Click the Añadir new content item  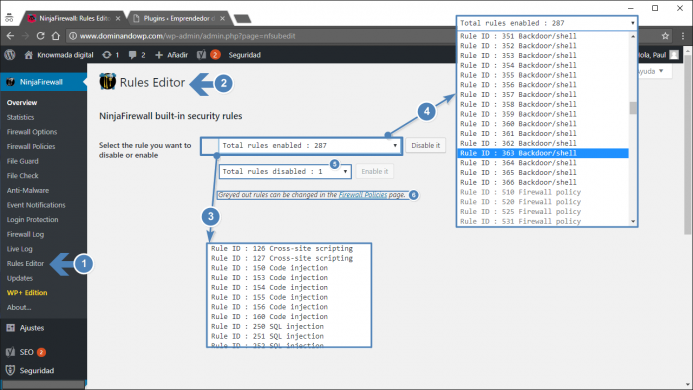171,55
